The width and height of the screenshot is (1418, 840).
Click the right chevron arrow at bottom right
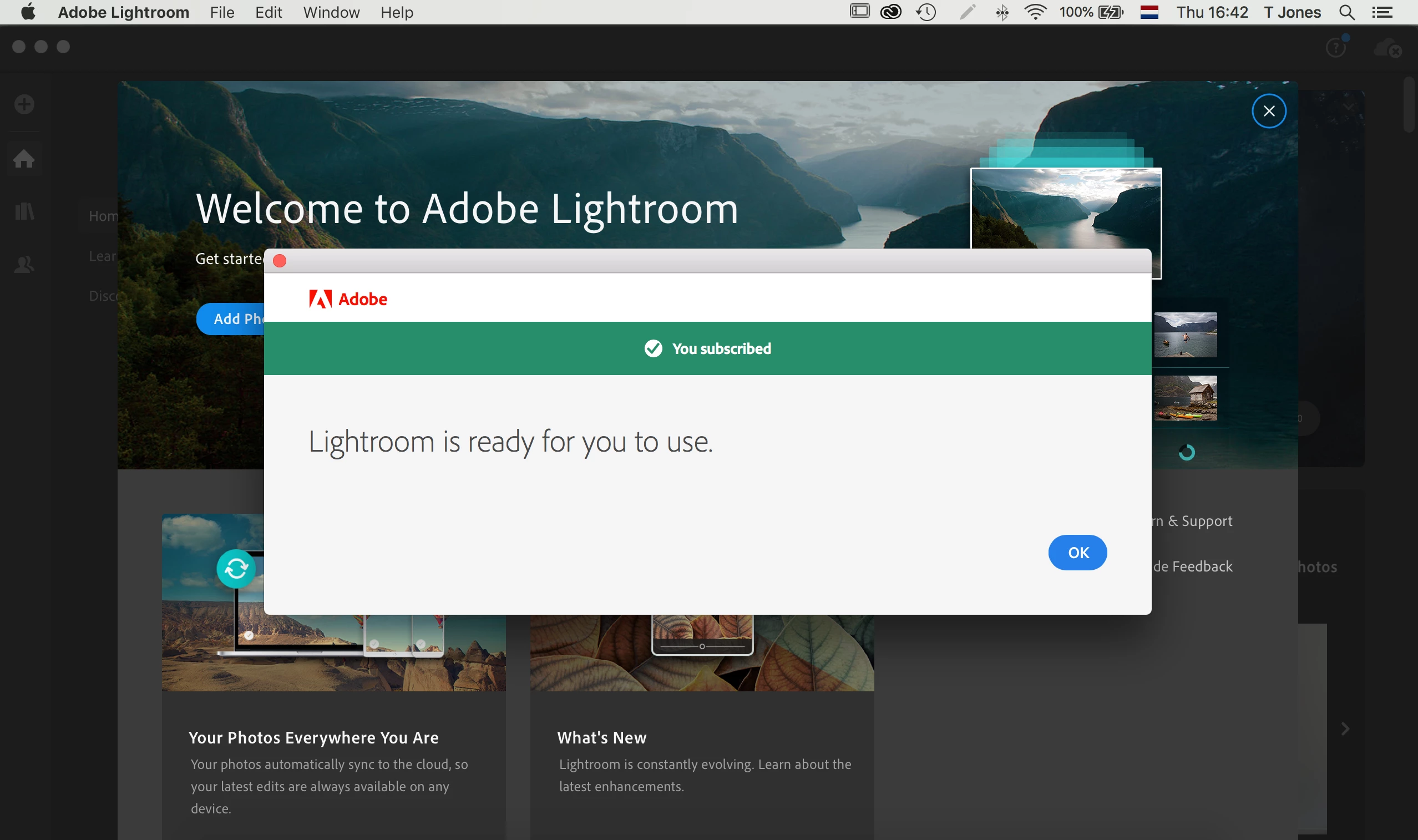(x=1345, y=729)
